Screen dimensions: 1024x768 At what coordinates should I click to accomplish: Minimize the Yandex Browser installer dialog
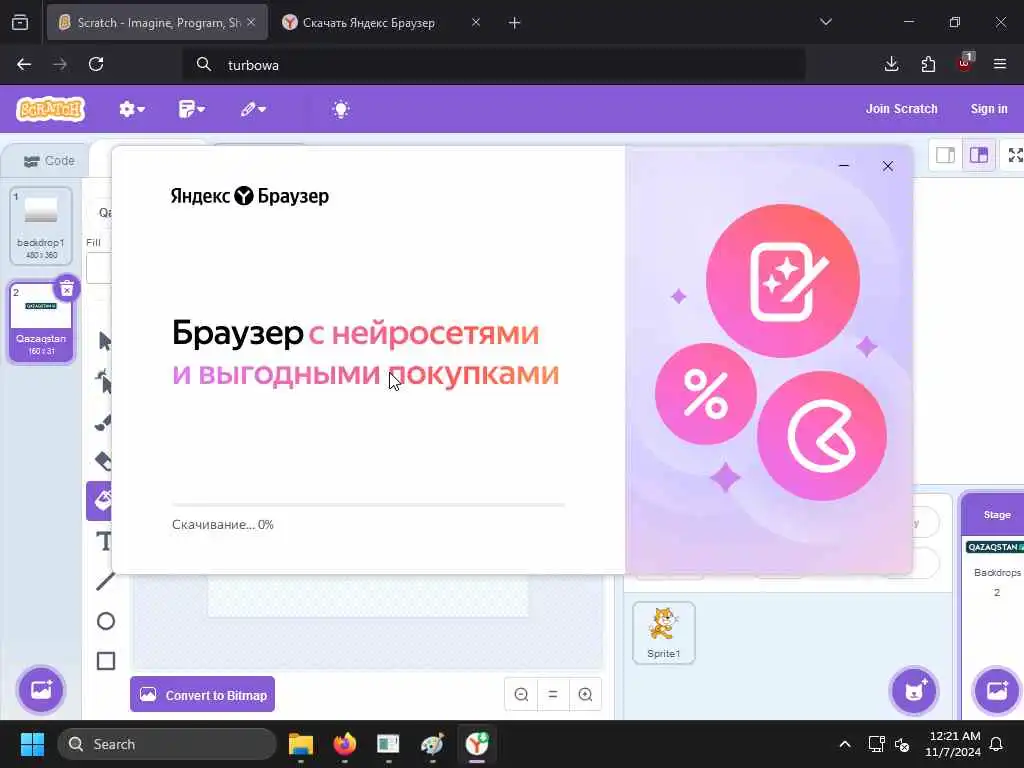coord(844,167)
